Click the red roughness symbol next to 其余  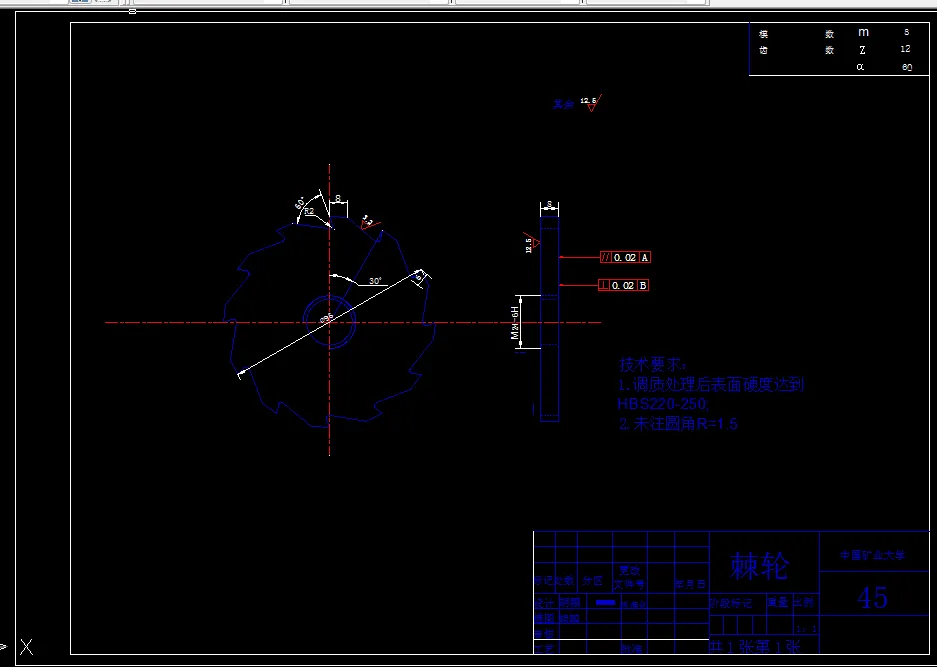[592, 103]
